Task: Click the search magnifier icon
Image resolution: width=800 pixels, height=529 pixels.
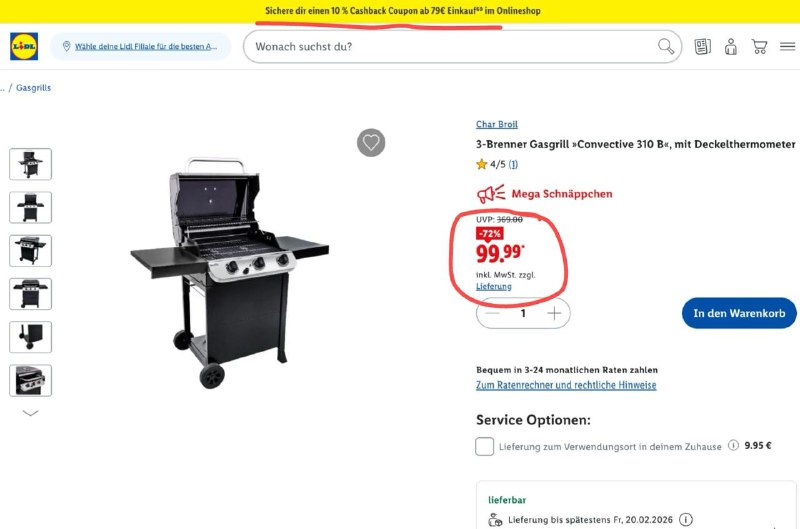Action: [666, 46]
